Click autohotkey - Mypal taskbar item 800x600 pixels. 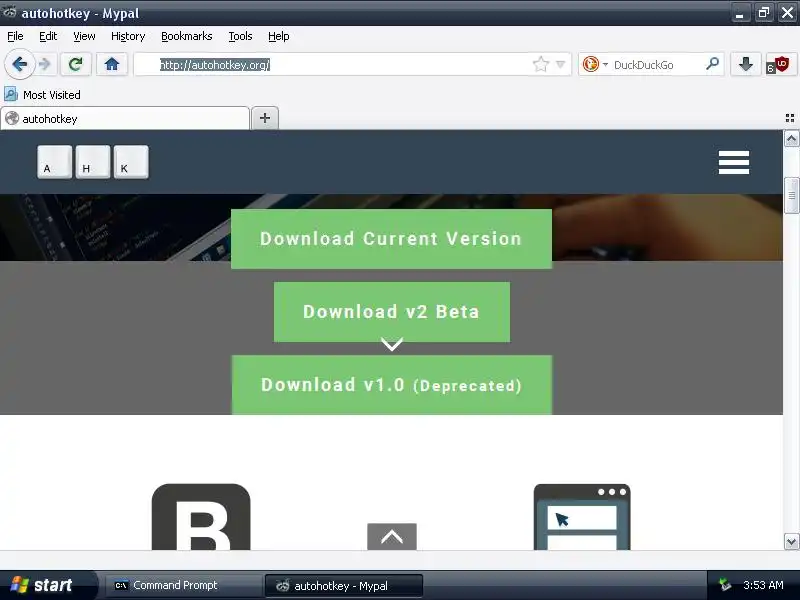point(344,586)
